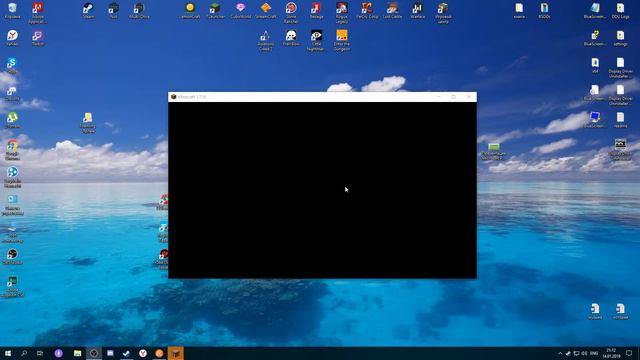
Task: Open the BSODs desktop item
Action: pyautogui.click(x=544, y=11)
